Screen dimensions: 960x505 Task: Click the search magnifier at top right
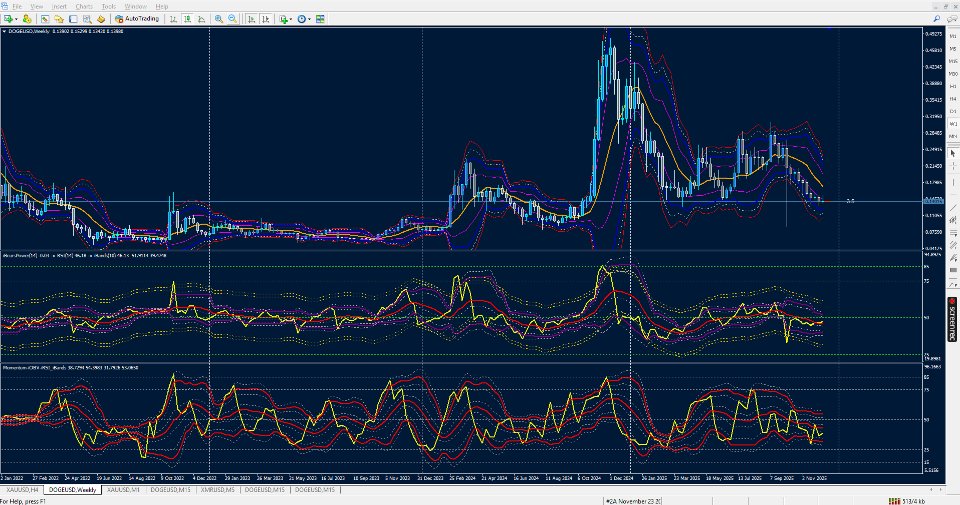click(937, 18)
